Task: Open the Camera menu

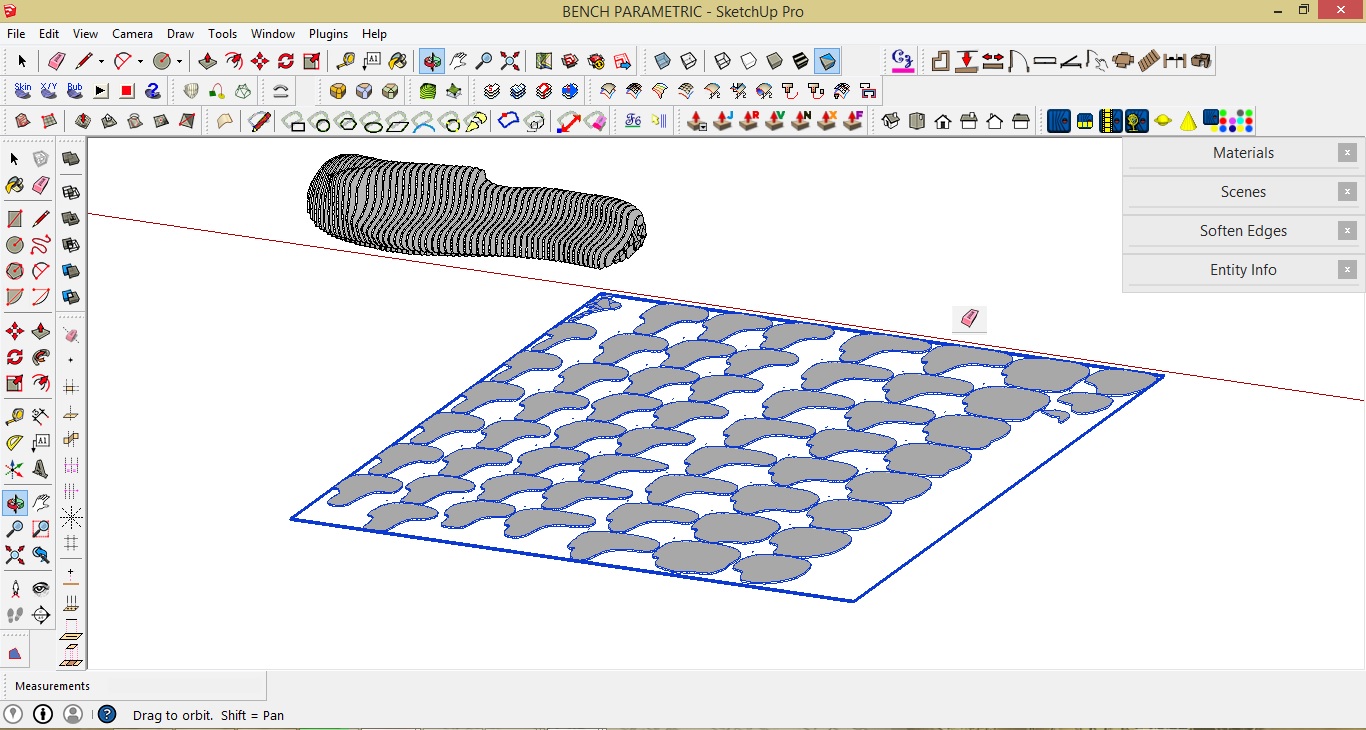Action: 132,33
